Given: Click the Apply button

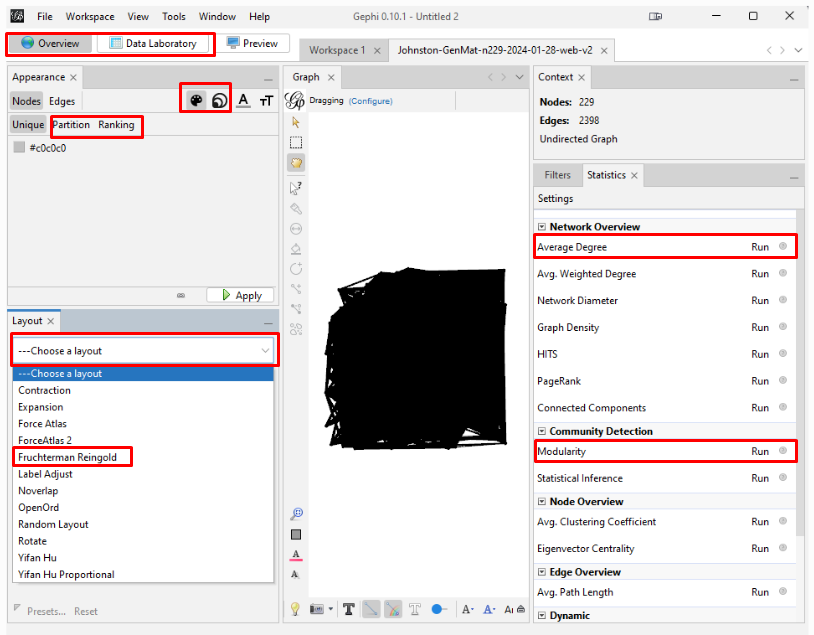Looking at the screenshot, I should [241, 295].
